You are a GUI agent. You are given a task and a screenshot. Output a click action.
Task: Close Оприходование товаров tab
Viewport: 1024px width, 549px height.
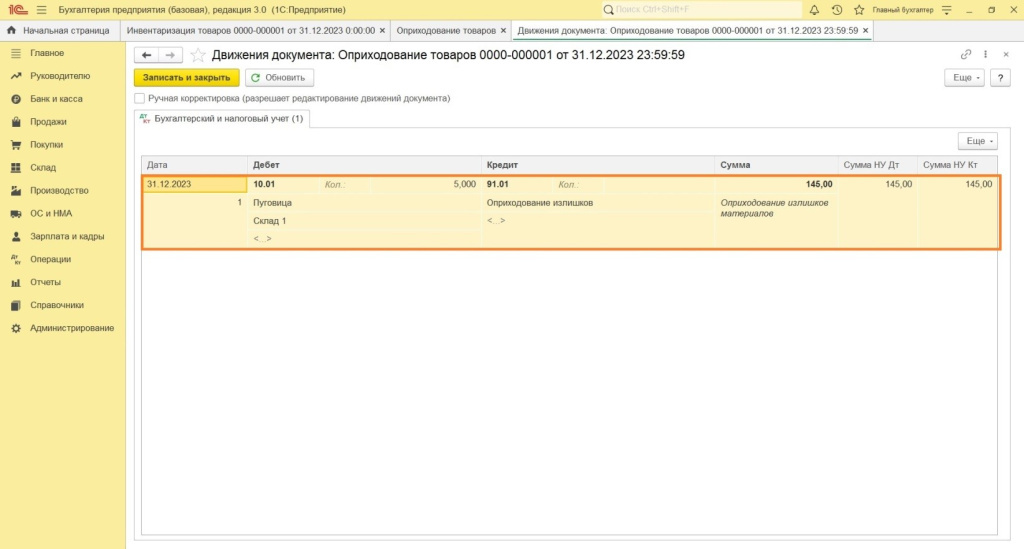click(503, 31)
